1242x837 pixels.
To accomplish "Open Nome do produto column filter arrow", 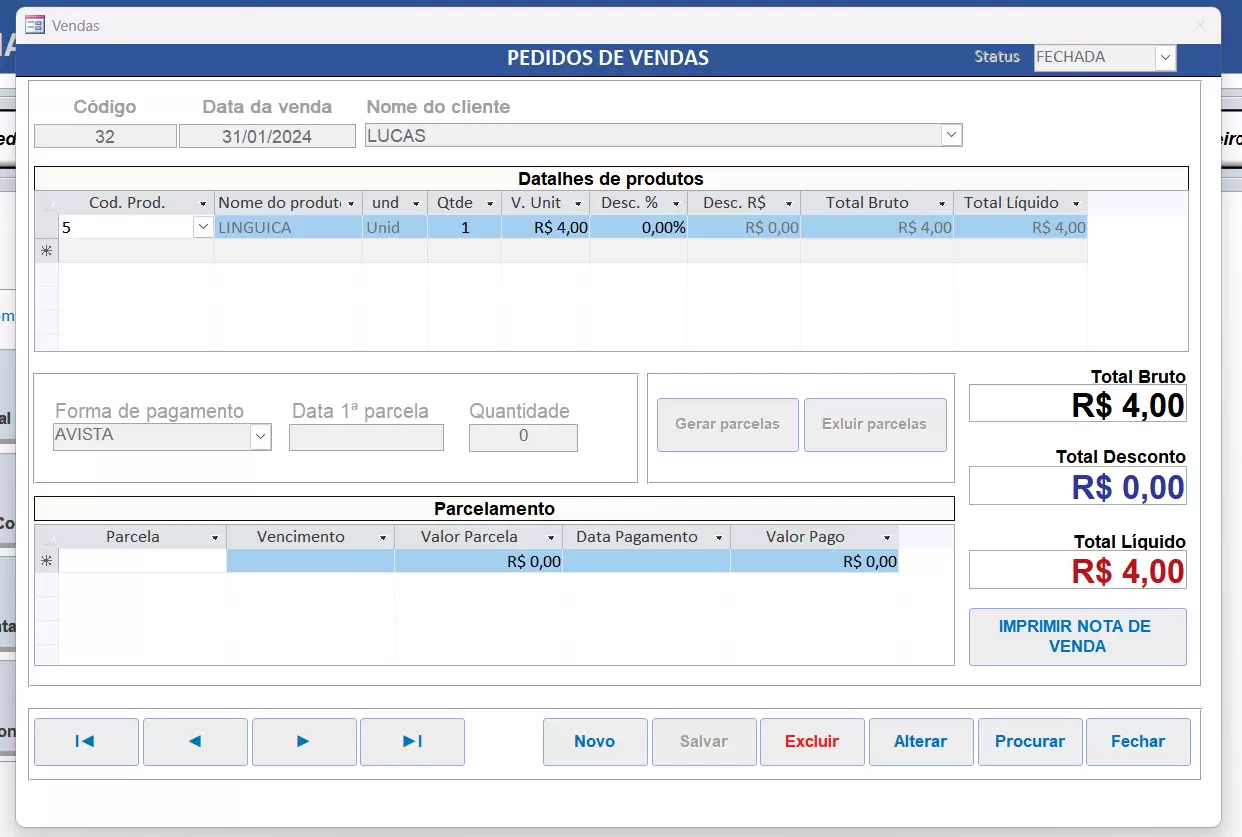I will (351, 204).
